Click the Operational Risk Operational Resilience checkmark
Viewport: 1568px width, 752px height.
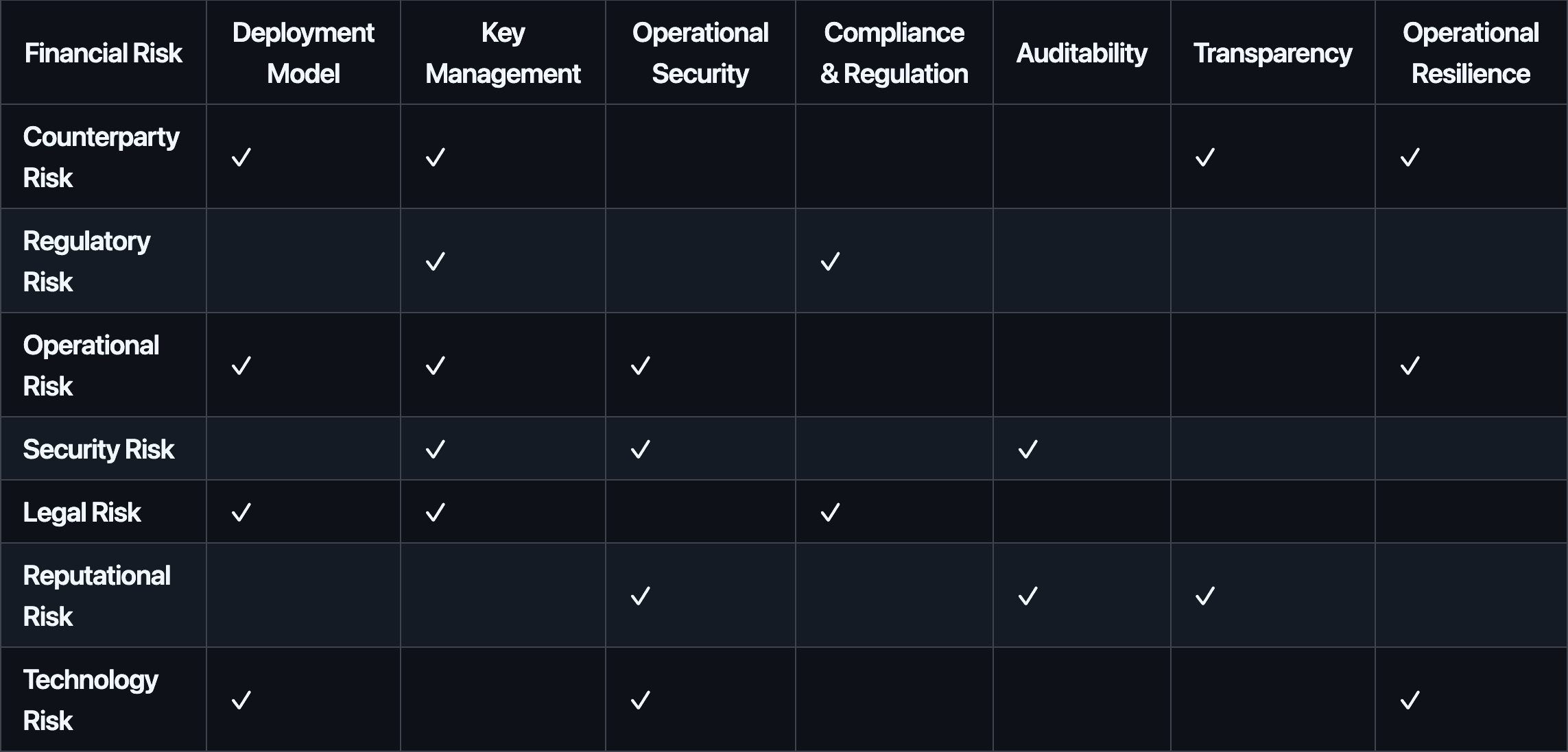coord(1410,366)
